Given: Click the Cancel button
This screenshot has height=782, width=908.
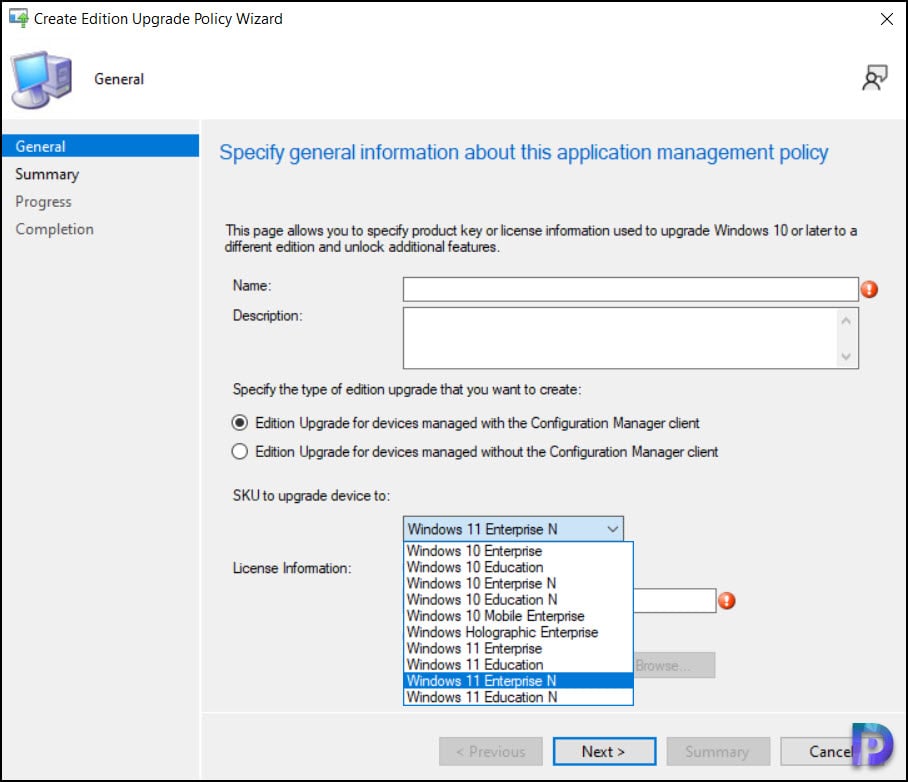Looking at the screenshot, I should [831, 751].
